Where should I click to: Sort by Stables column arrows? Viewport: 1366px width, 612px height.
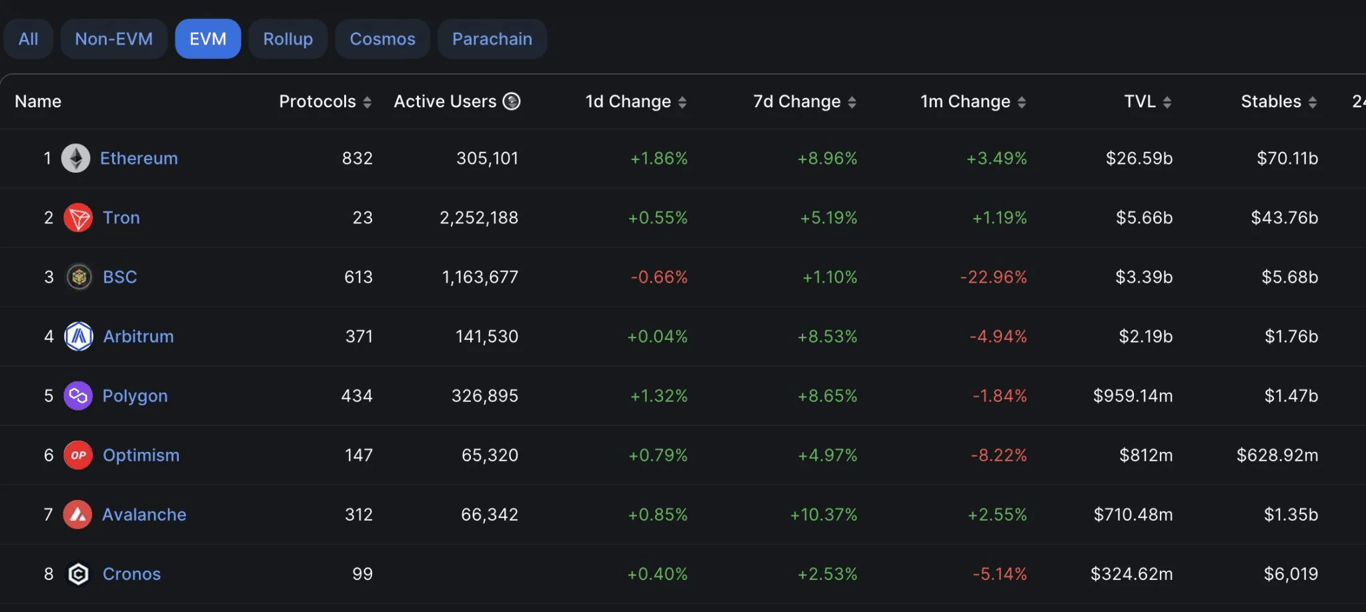(x=1312, y=102)
